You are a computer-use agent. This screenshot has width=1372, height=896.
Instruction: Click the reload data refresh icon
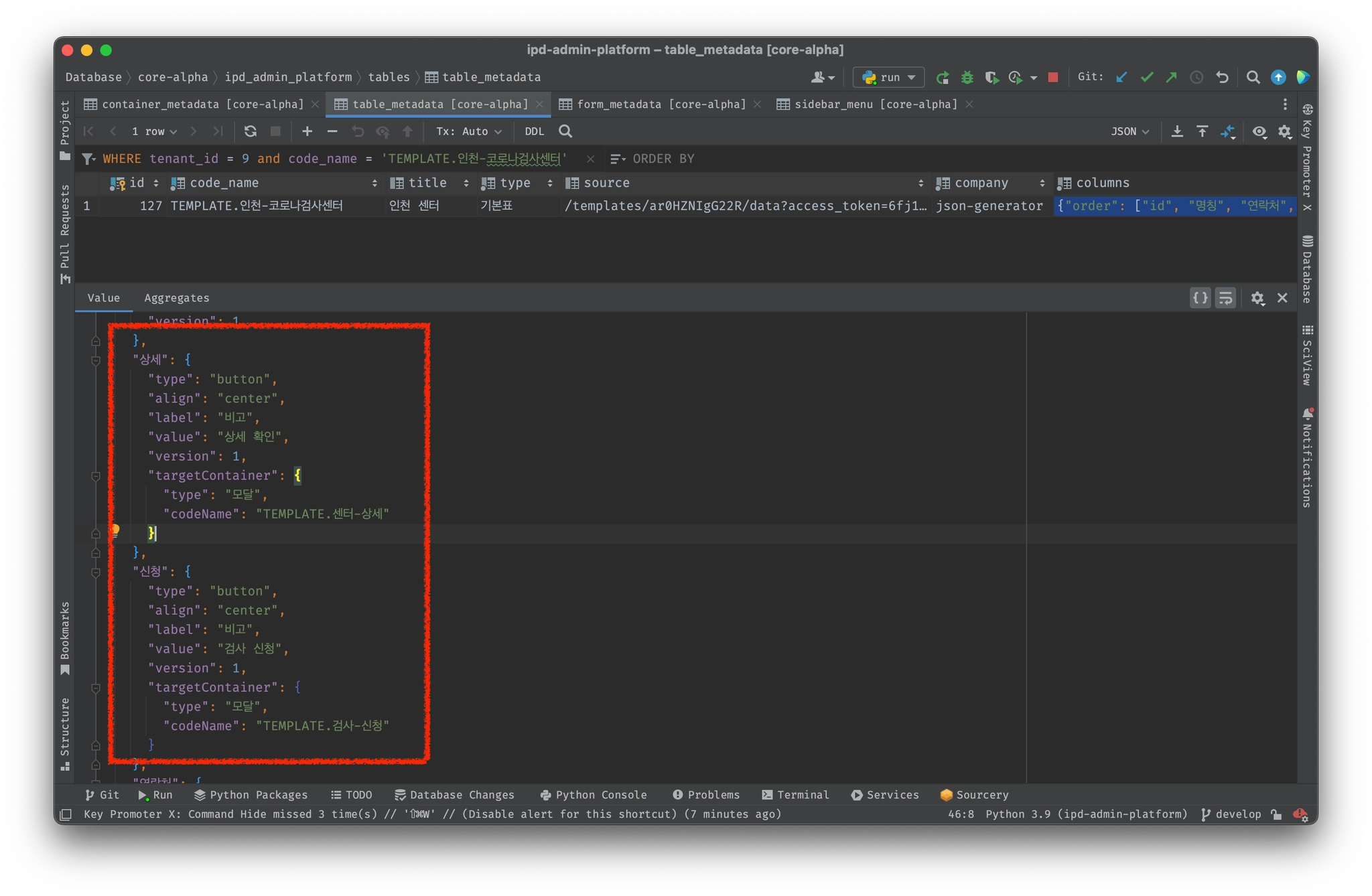[250, 131]
